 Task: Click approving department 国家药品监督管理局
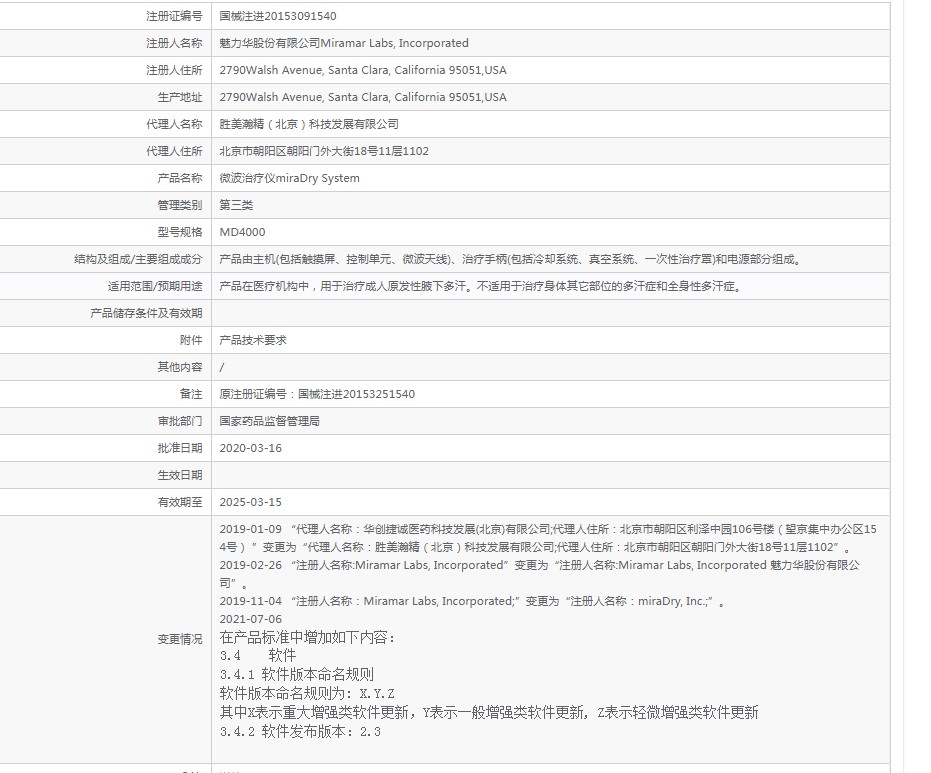coord(270,422)
